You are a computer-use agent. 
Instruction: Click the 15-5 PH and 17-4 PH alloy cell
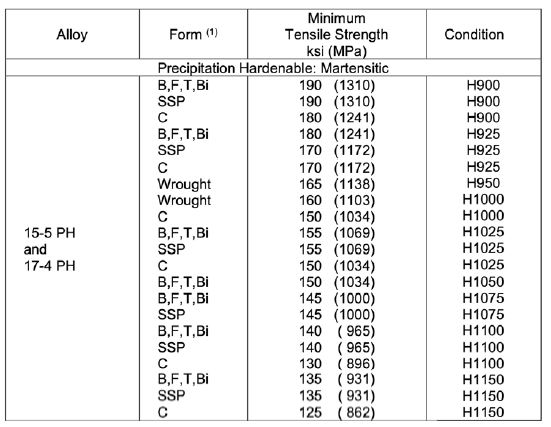click(50, 249)
